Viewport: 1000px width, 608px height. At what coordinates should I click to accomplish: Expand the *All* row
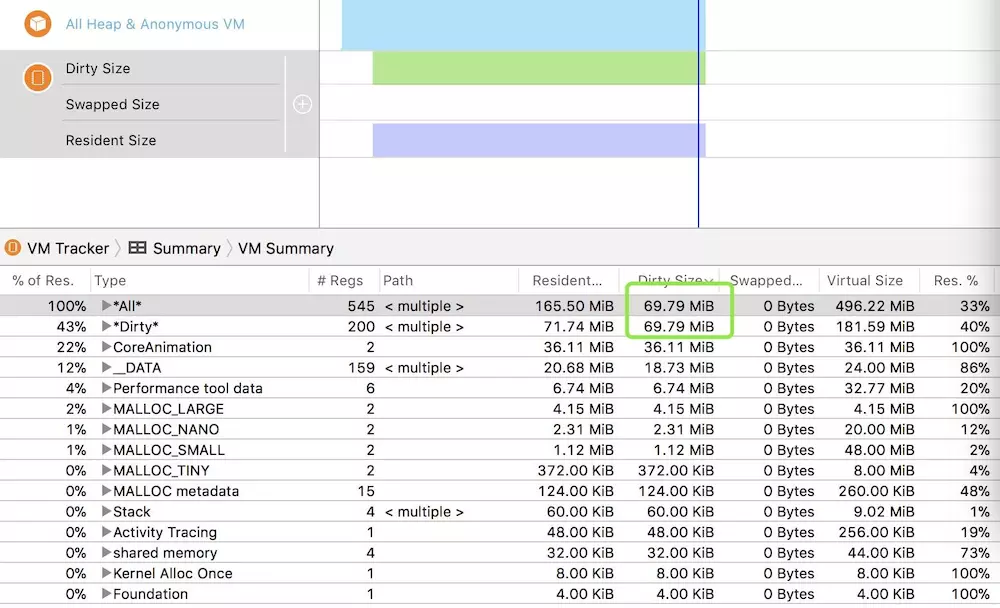click(106, 306)
